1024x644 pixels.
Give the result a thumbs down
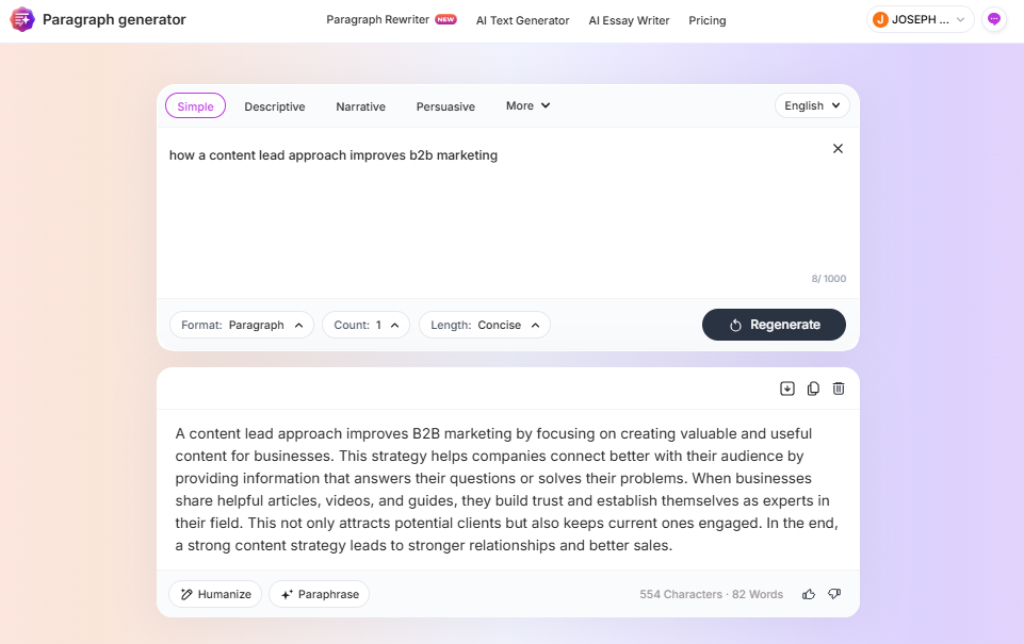[834, 594]
